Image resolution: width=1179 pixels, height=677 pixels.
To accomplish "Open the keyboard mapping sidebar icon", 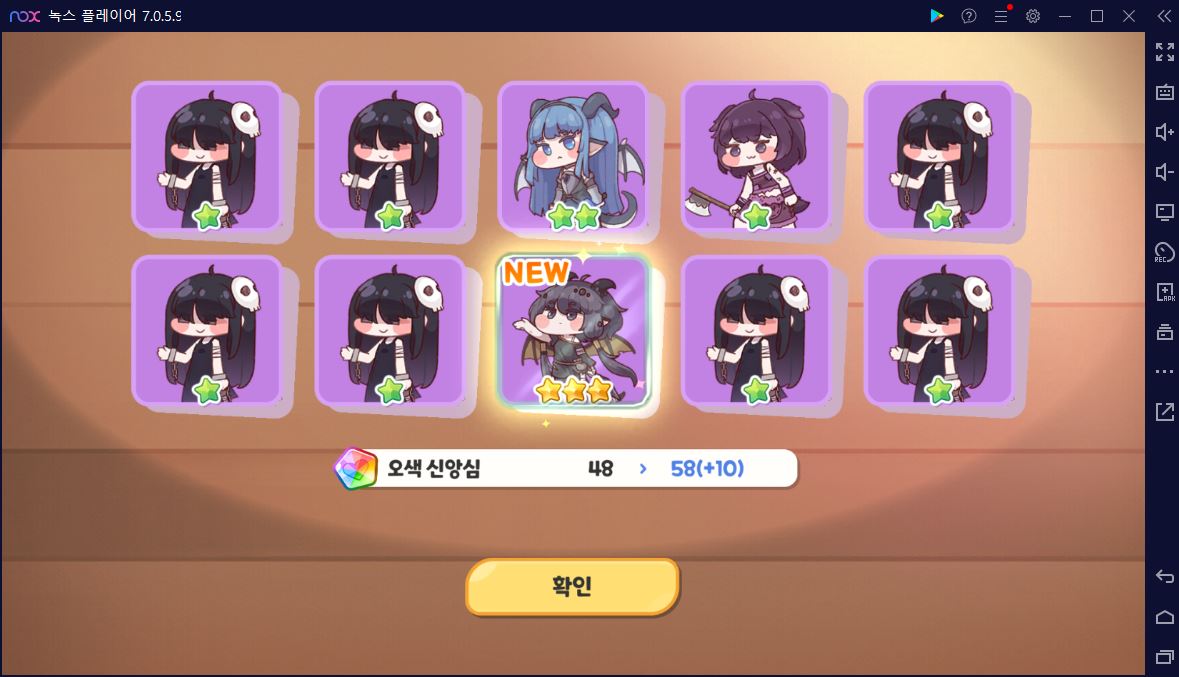I will [x=1165, y=93].
